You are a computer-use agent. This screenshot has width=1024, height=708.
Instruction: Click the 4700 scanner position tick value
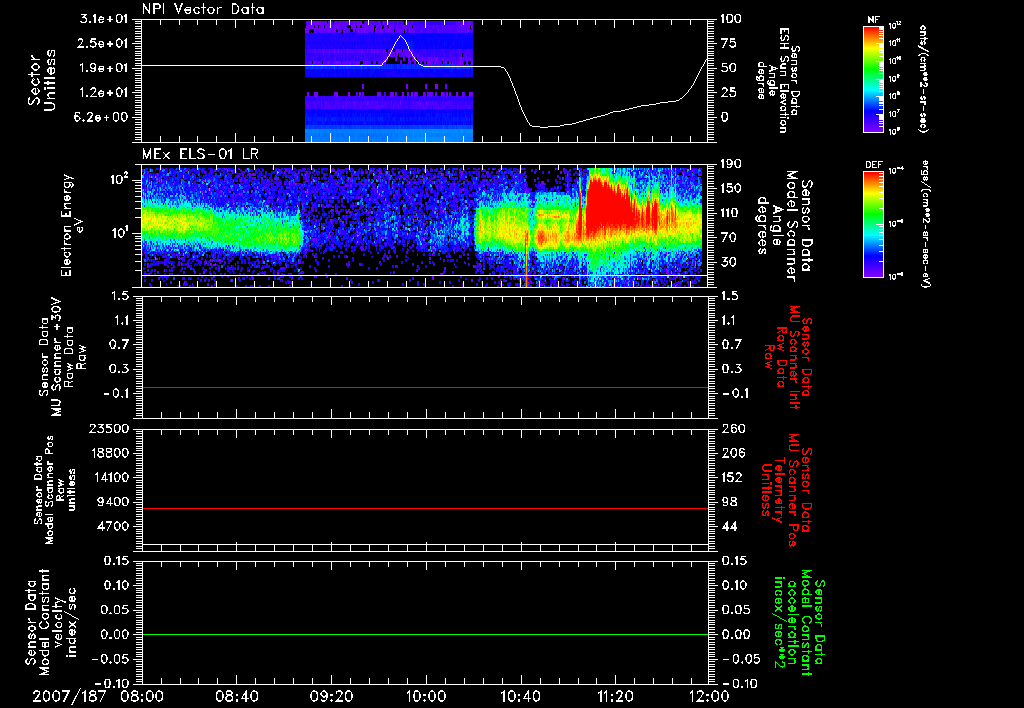pyautogui.click(x=114, y=526)
